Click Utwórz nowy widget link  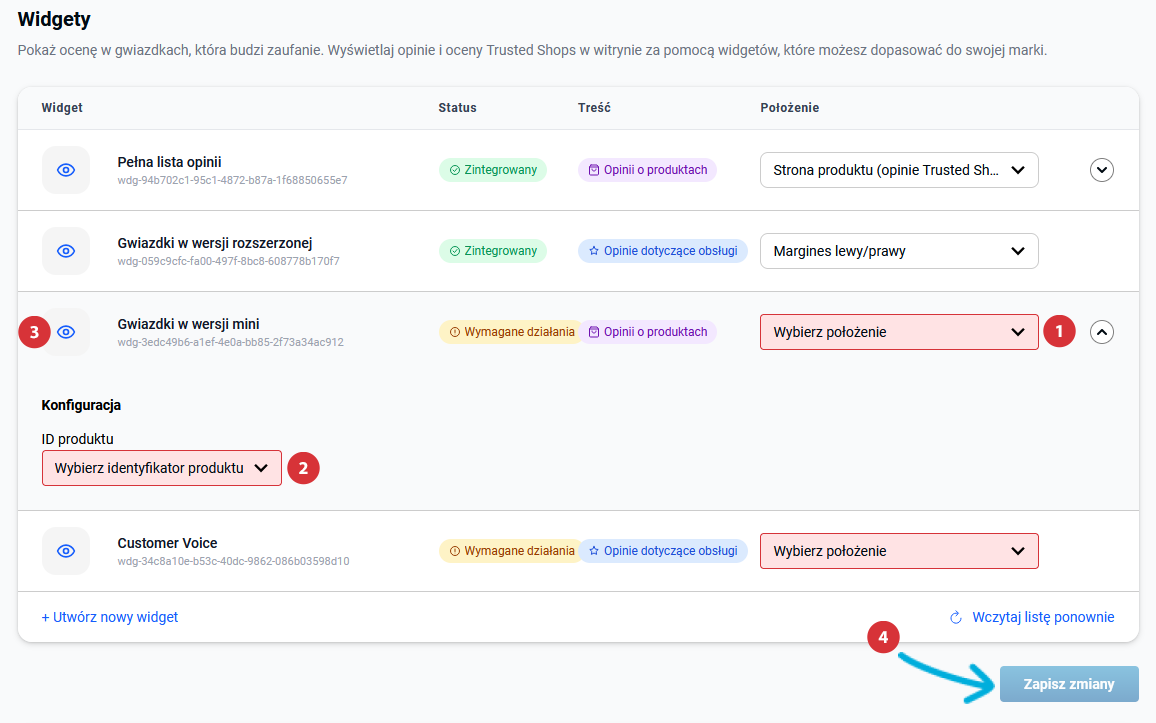[x=110, y=617]
